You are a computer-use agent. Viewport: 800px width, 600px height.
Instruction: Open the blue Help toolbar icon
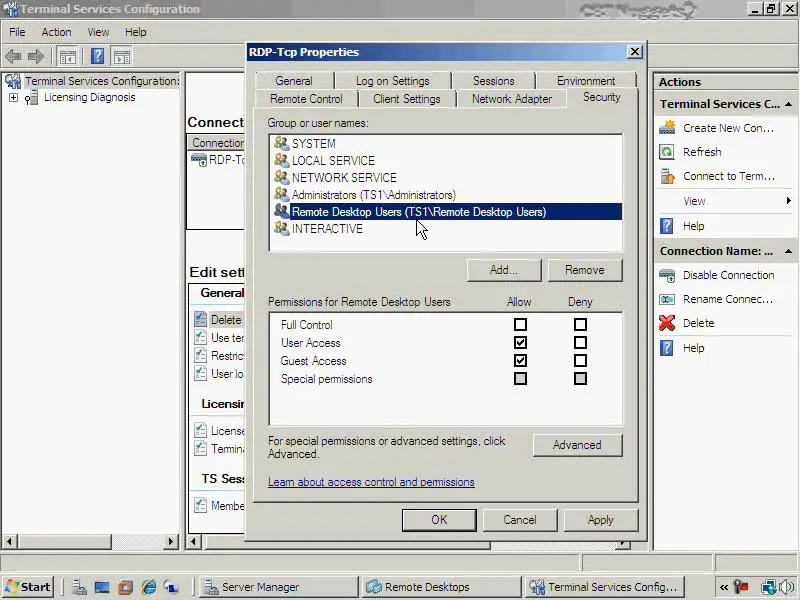coord(97,56)
